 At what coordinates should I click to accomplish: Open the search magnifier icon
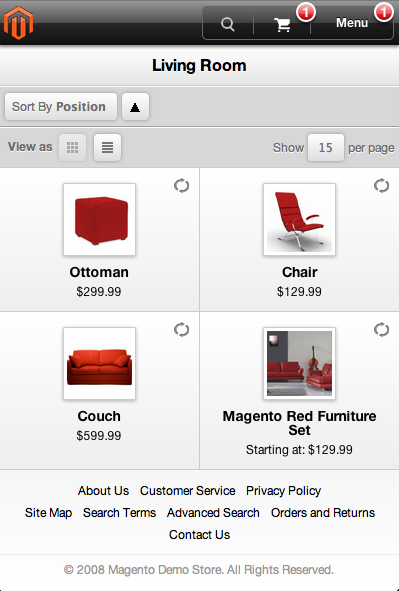coord(228,24)
